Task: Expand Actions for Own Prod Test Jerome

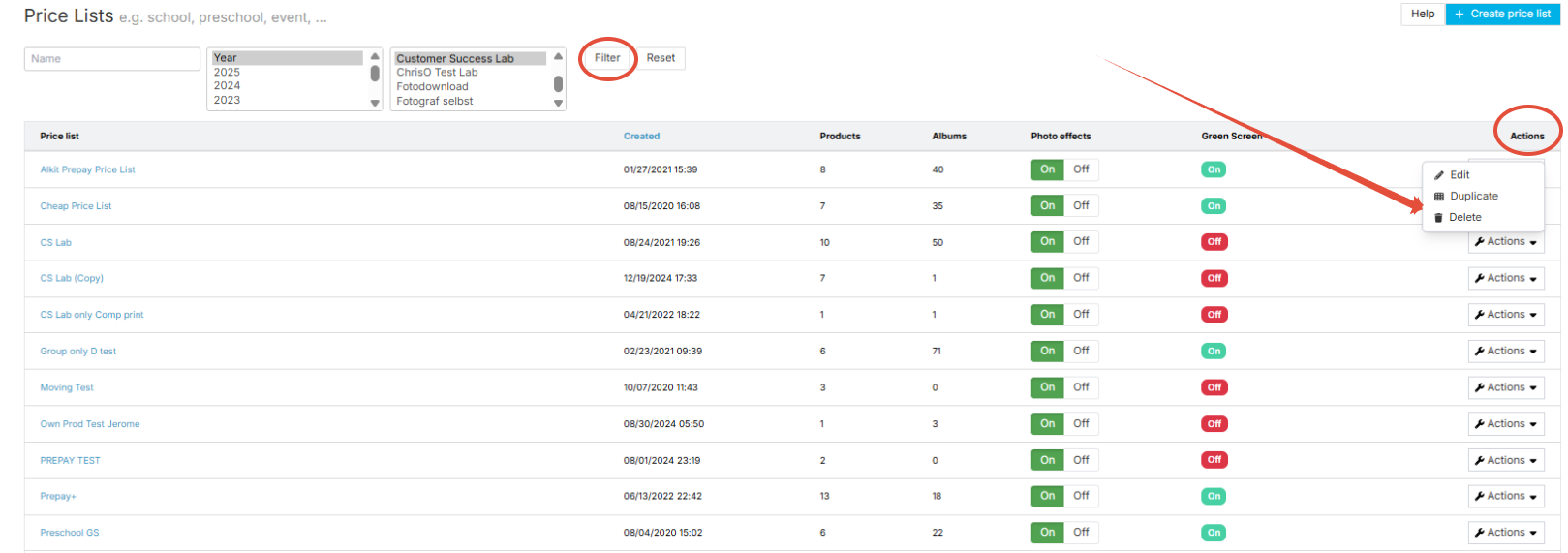Action: [1506, 424]
